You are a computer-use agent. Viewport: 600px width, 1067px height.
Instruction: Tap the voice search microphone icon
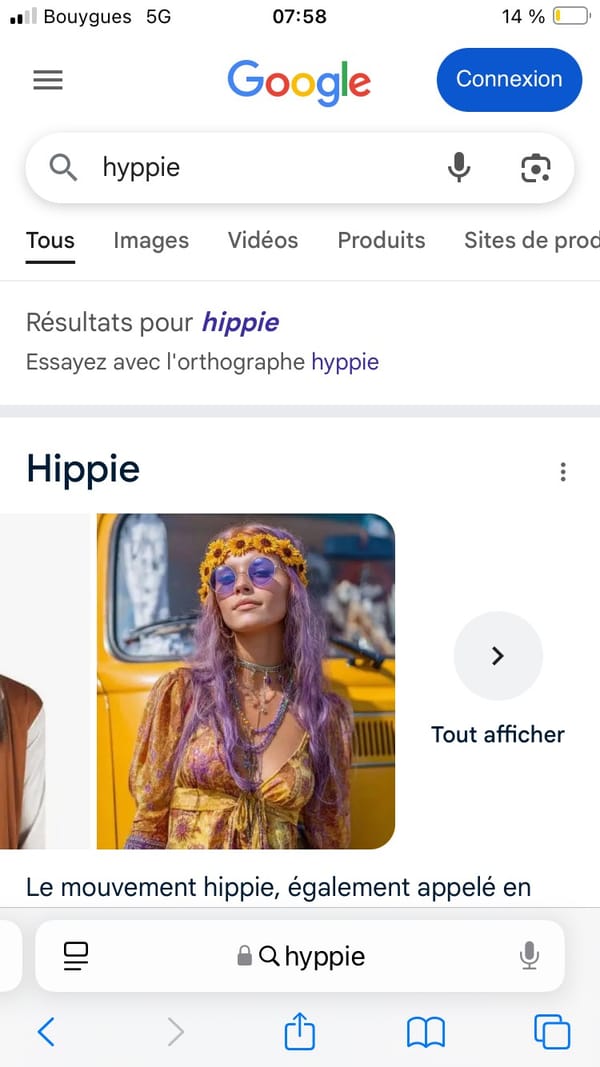point(459,168)
